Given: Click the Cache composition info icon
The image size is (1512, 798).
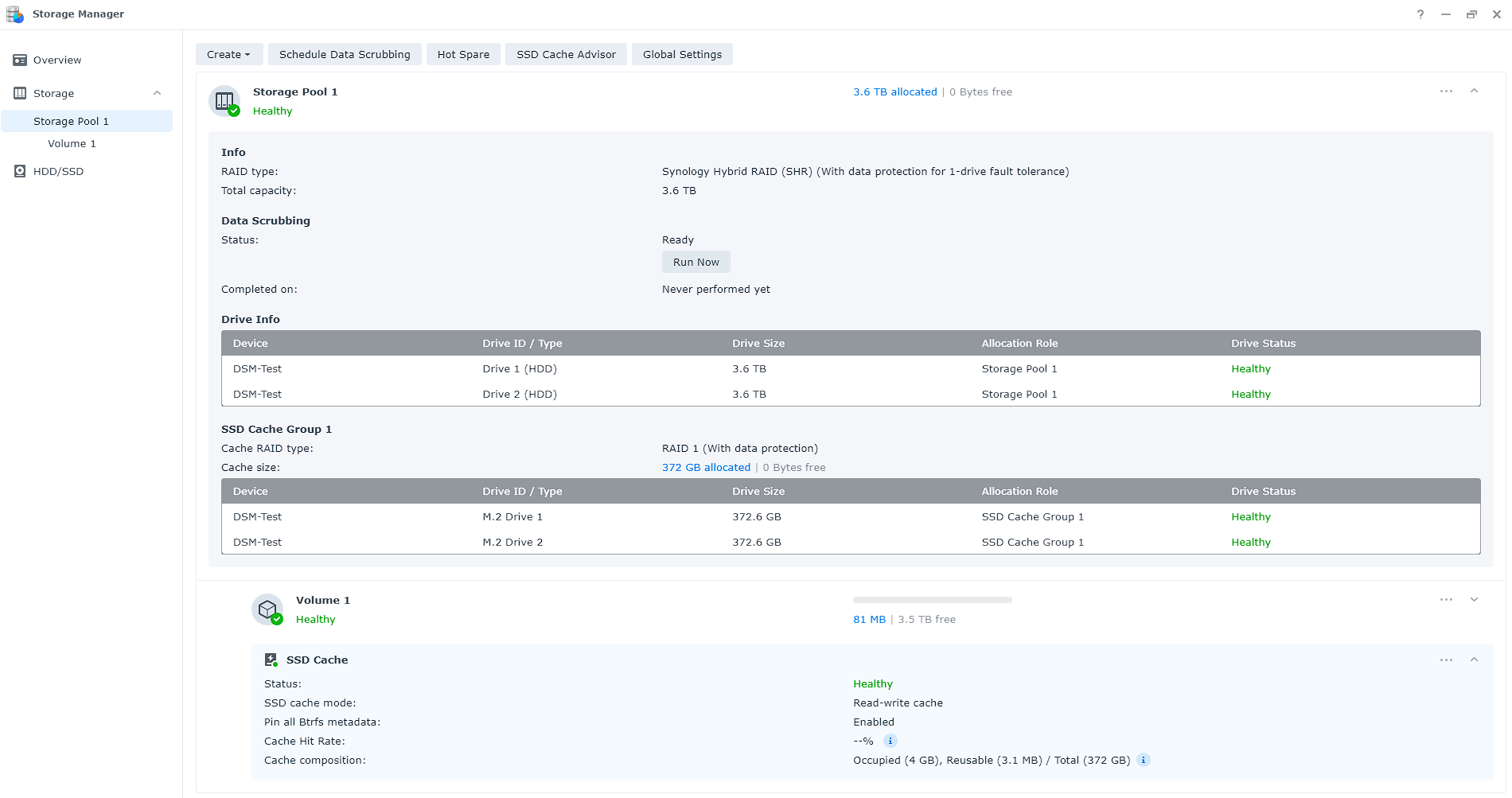Looking at the screenshot, I should point(1143,760).
